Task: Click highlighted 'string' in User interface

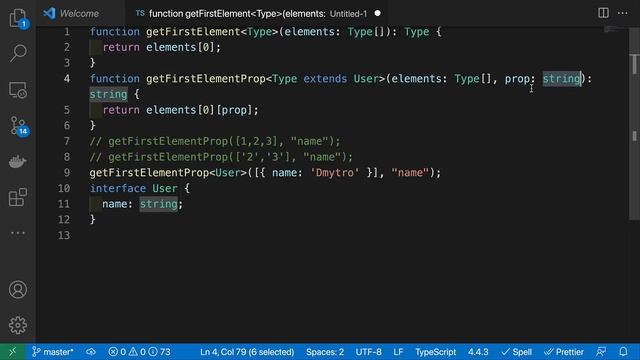Action: [x=158, y=204]
